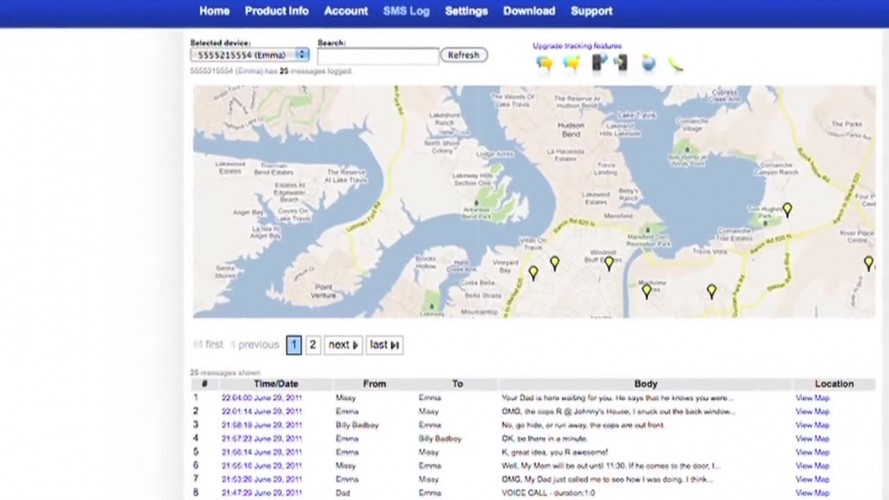The width and height of the screenshot is (889, 500).
Task: Click the blue globe location icon
Action: pos(648,63)
